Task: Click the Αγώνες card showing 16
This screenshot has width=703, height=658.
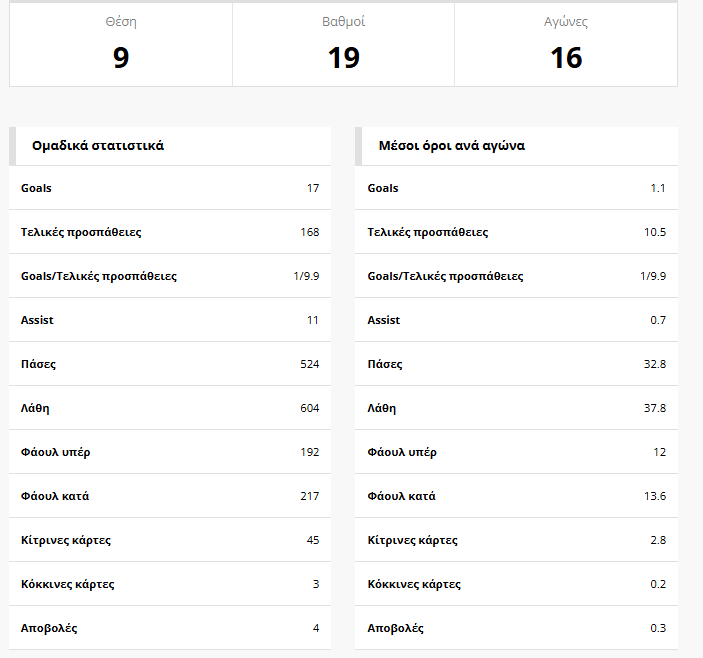Action: (x=566, y=45)
